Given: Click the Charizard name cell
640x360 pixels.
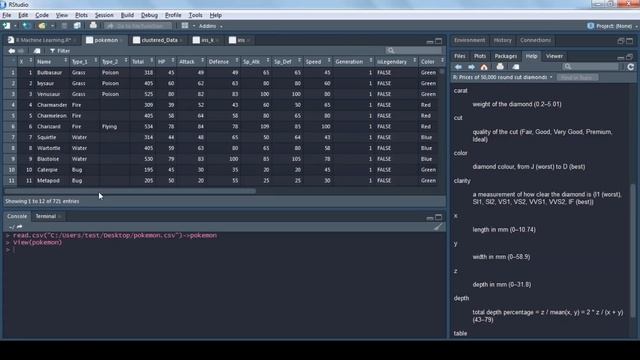Looking at the screenshot, I should [49, 127].
